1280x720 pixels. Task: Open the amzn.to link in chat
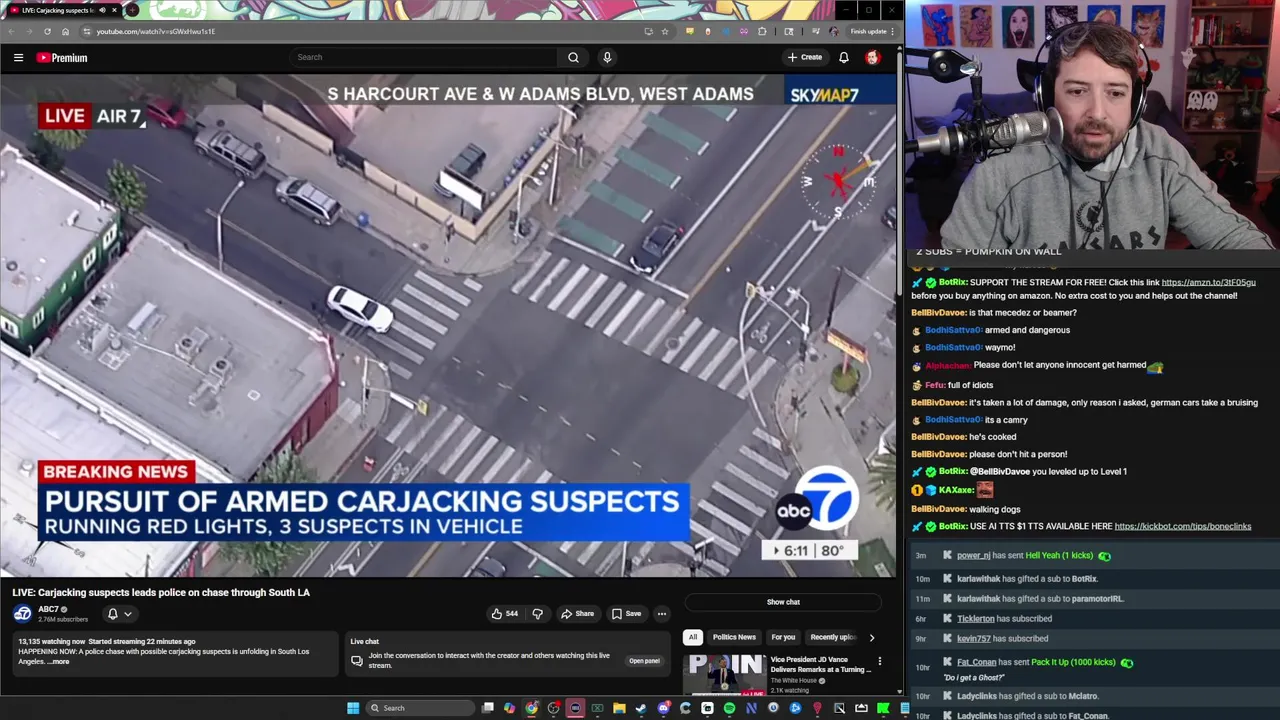(1208, 283)
